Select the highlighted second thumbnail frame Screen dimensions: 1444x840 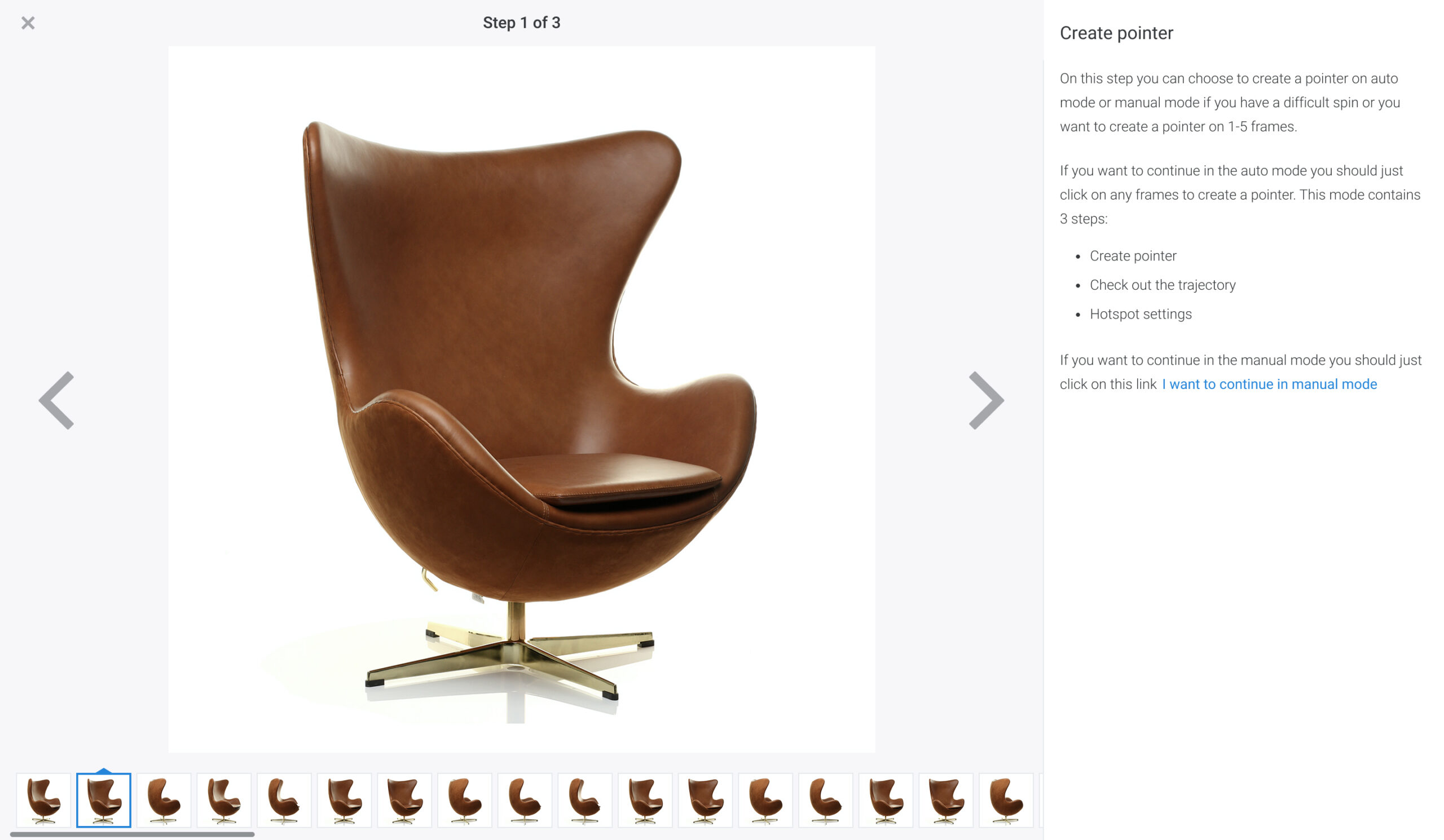[104, 800]
